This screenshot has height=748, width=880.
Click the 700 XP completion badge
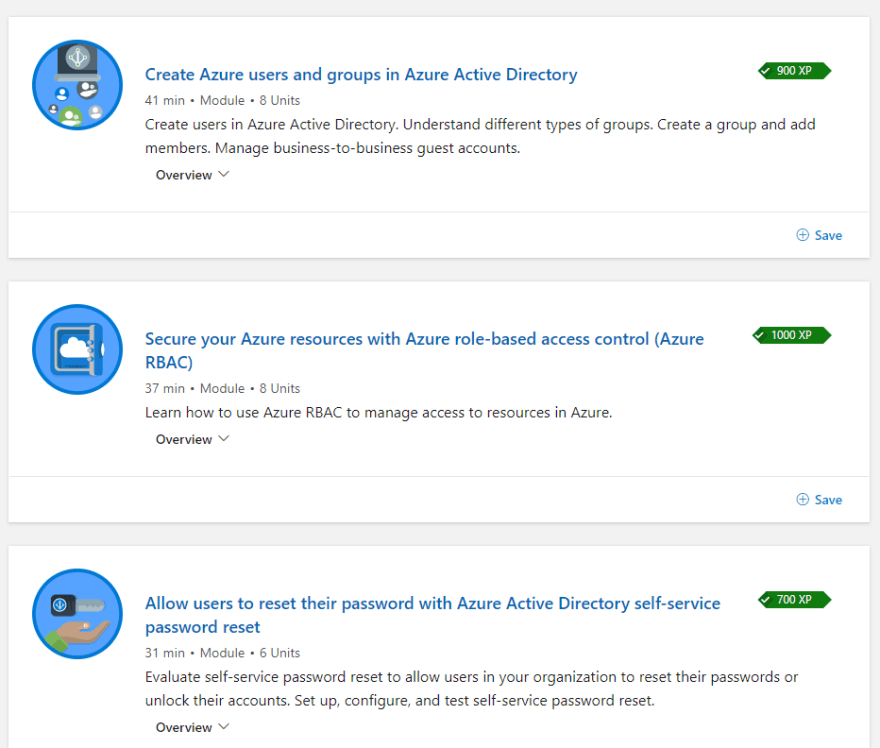pyautogui.click(x=794, y=599)
